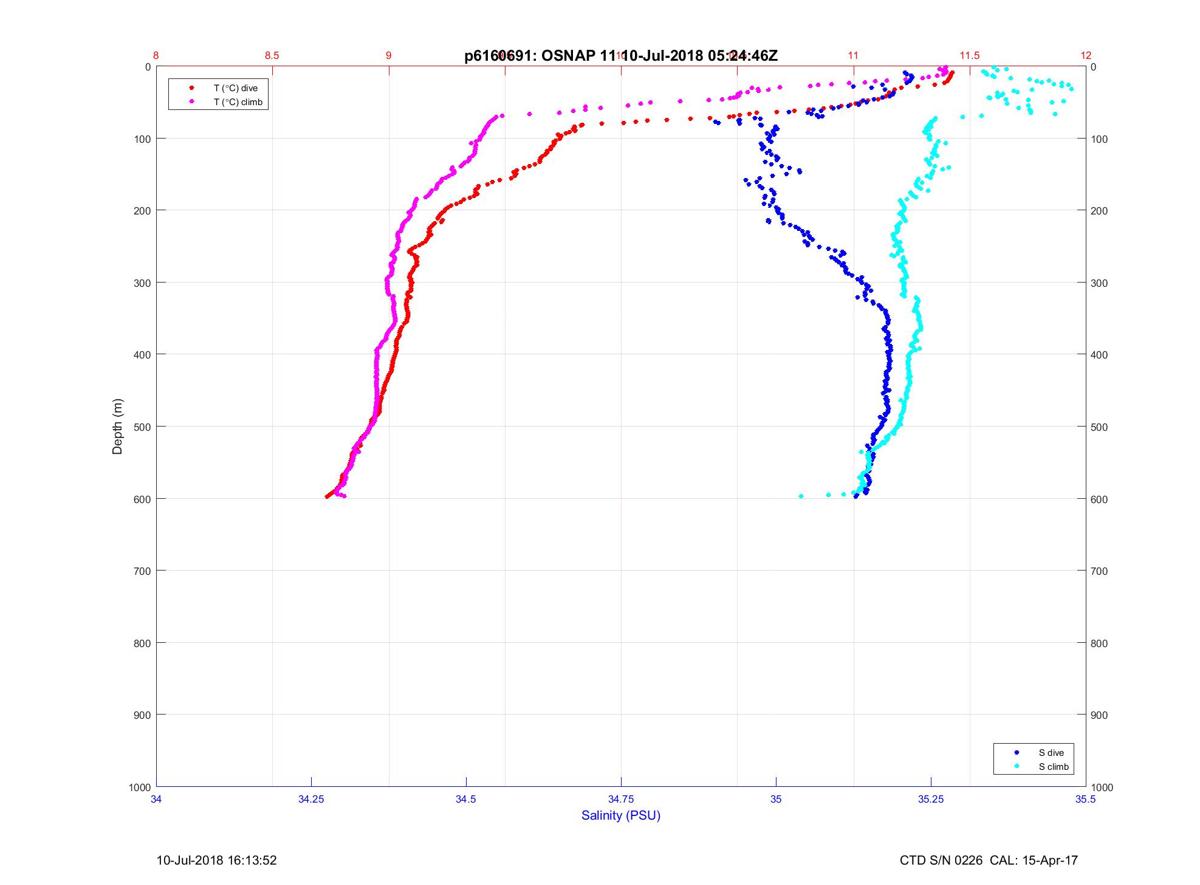Click the timestamp 10-Jul-2018 16:13:52
This screenshot has height=885, width=1200.
[217, 860]
